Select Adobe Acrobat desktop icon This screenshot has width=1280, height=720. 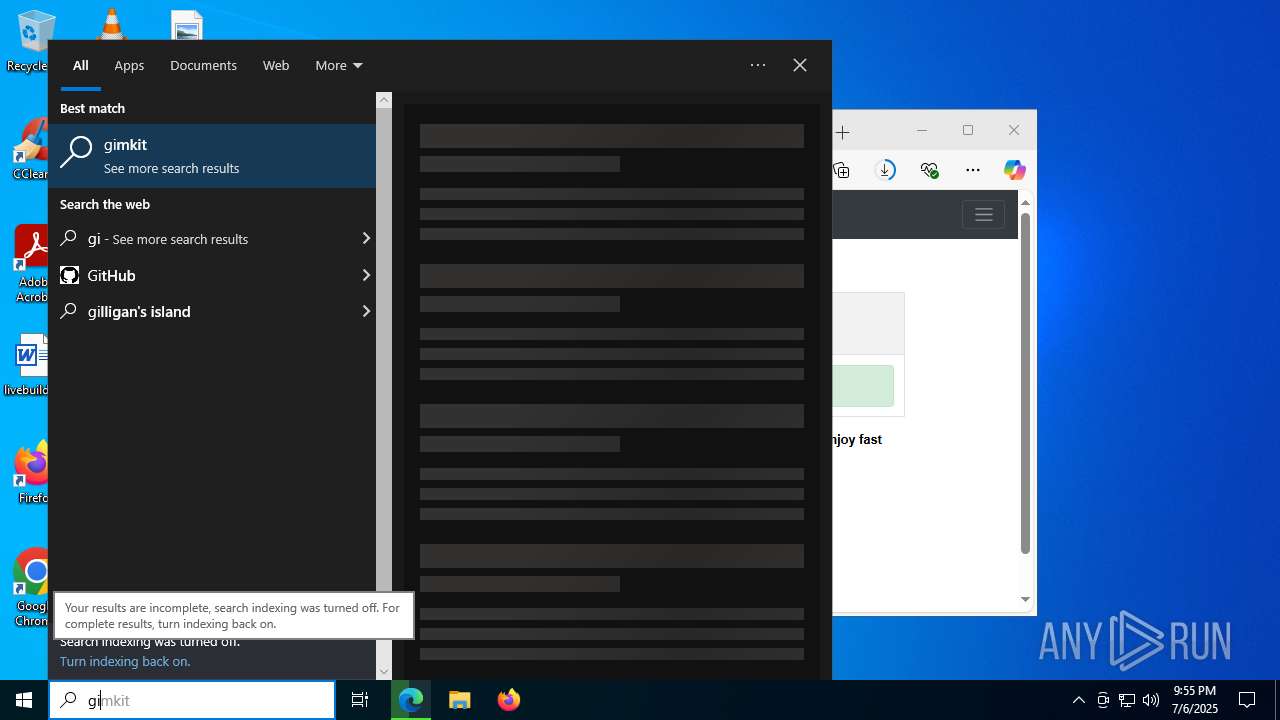click(x=32, y=264)
